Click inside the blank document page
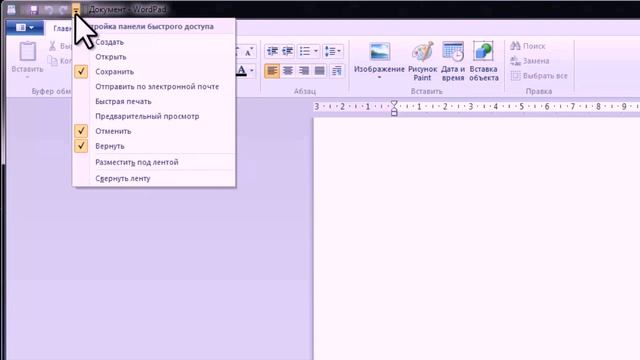 pyautogui.click(x=476, y=238)
